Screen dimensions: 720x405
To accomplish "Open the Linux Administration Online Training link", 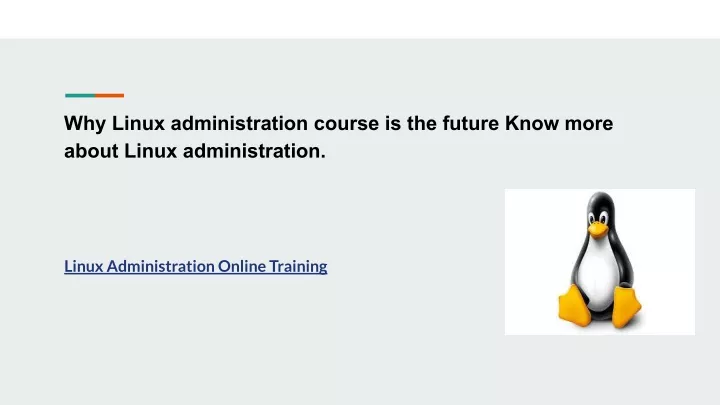I will point(196,266).
